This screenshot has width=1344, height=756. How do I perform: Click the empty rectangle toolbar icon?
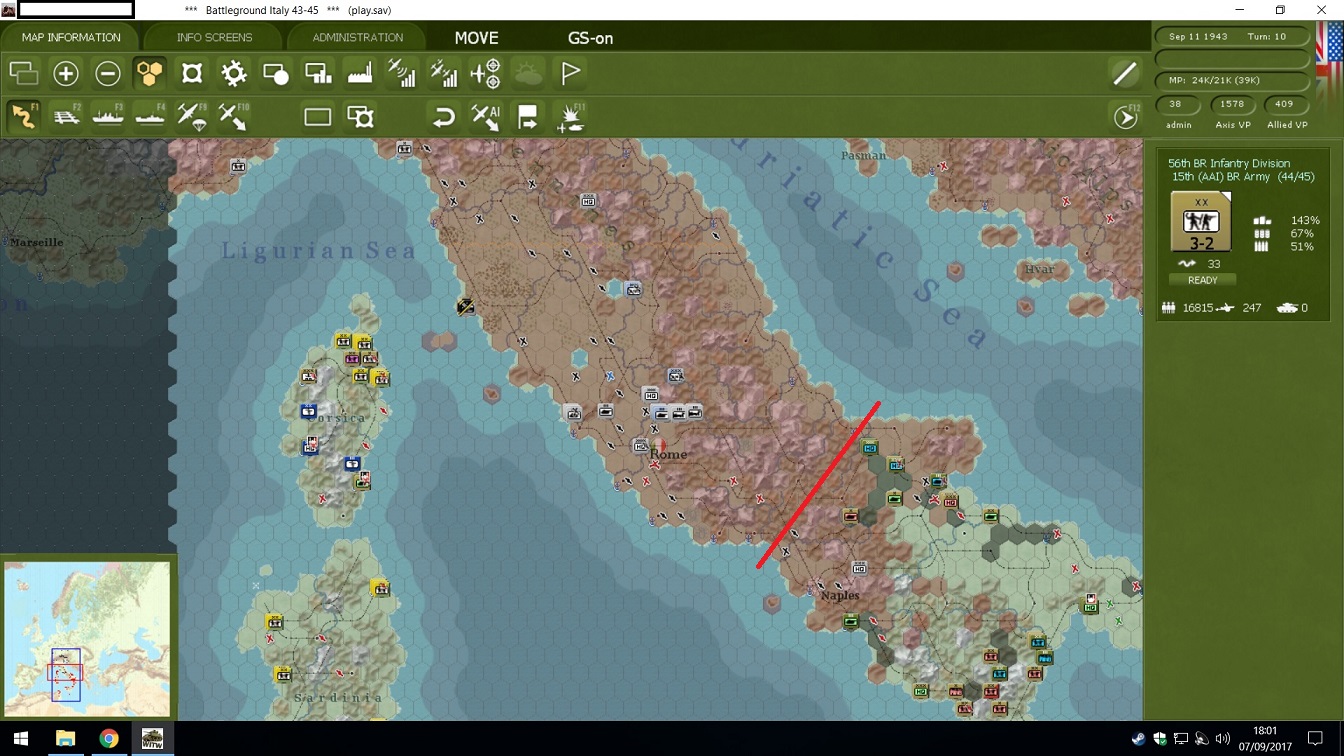[x=318, y=117]
